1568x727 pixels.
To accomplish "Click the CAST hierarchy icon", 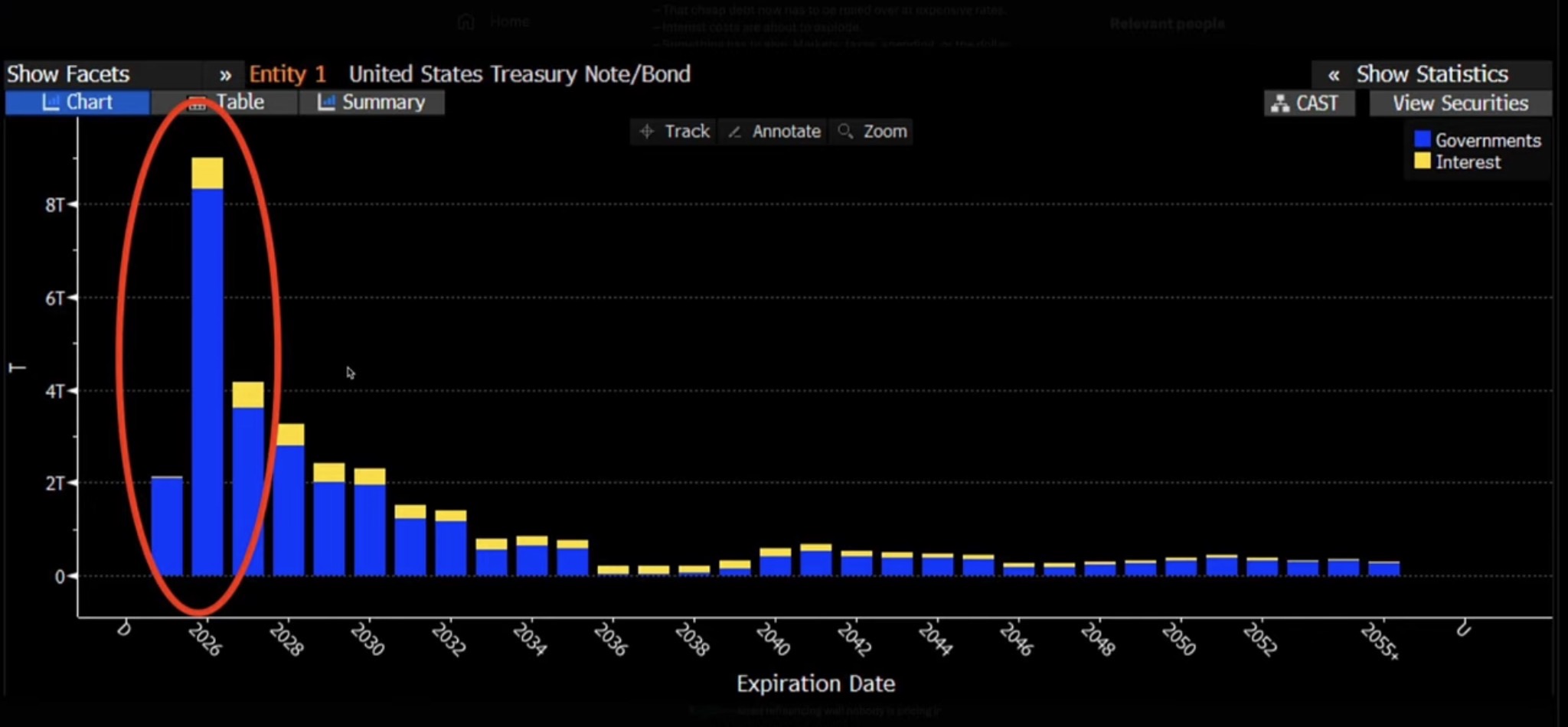I will [x=1279, y=103].
